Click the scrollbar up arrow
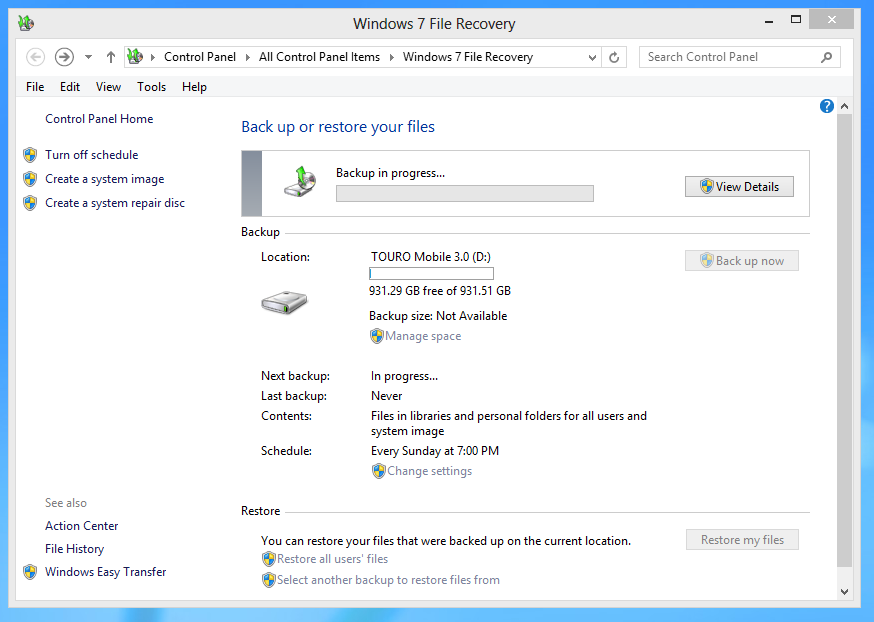 point(844,106)
